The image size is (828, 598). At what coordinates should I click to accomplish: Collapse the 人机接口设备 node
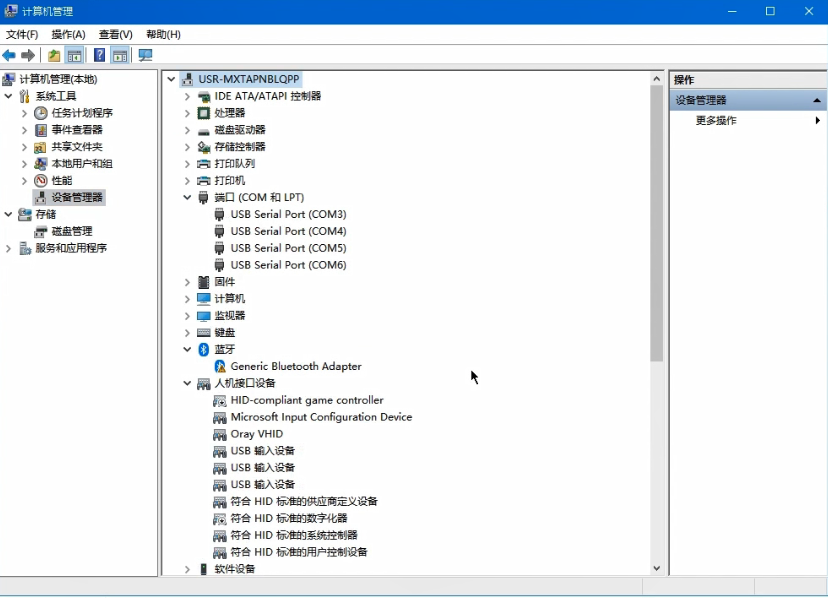tap(187, 383)
